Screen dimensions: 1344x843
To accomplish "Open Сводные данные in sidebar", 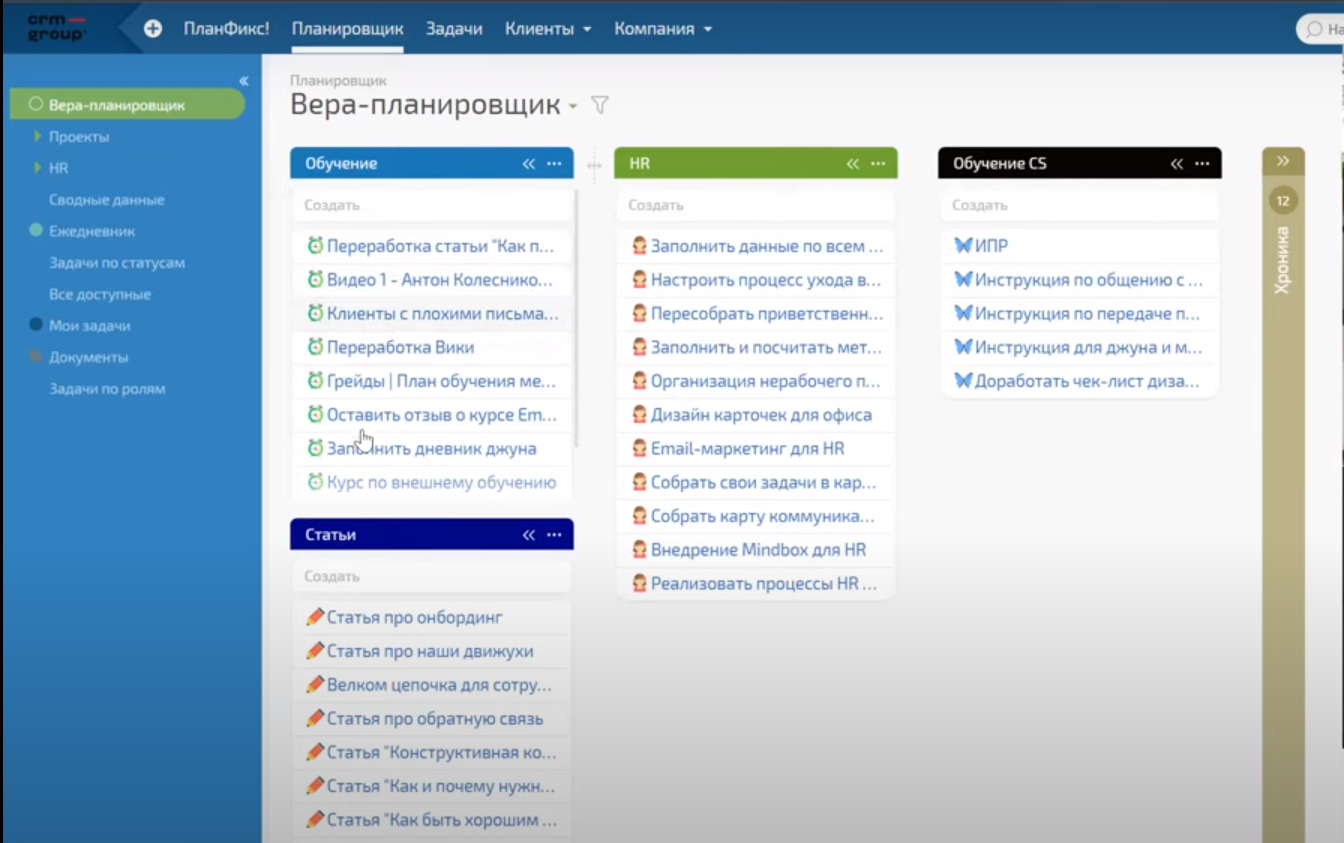I will pos(107,199).
